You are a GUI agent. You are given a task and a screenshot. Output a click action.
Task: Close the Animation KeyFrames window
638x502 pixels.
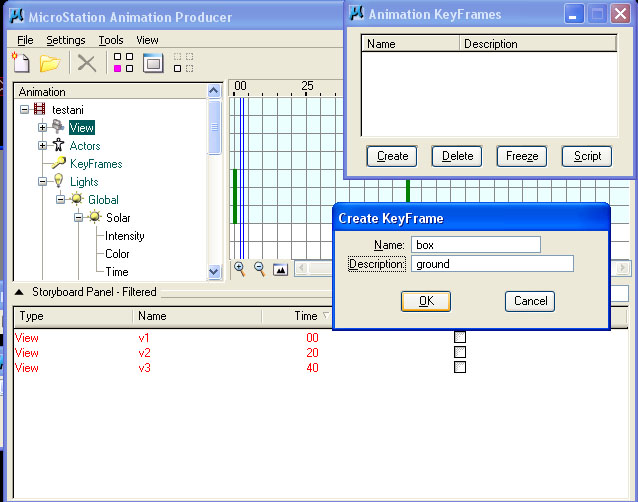click(620, 14)
